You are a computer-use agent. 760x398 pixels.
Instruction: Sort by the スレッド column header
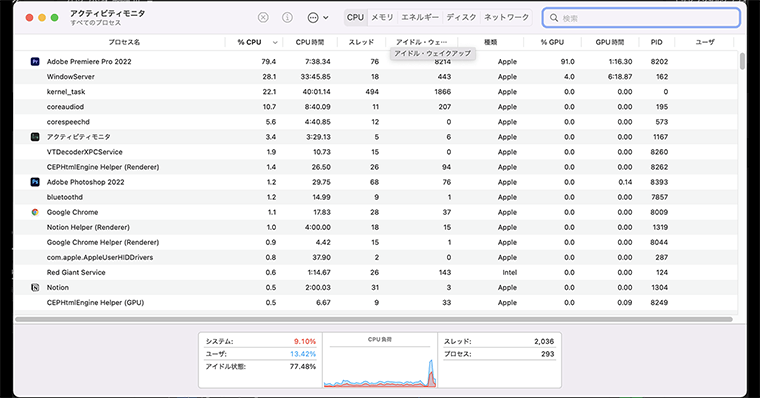(x=362, y=42)
